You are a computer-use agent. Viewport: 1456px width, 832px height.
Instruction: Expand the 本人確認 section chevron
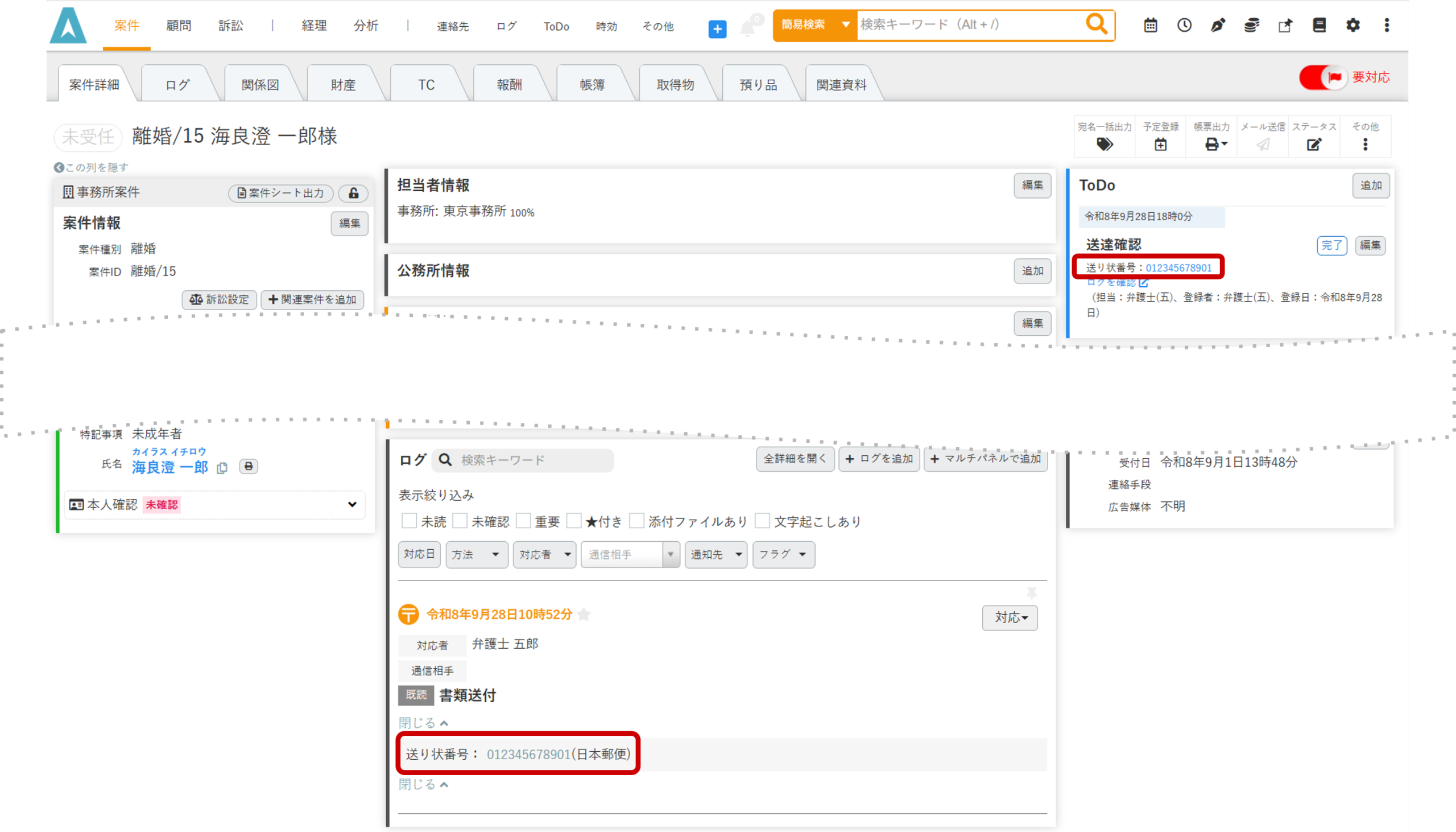tap(352, 504)
